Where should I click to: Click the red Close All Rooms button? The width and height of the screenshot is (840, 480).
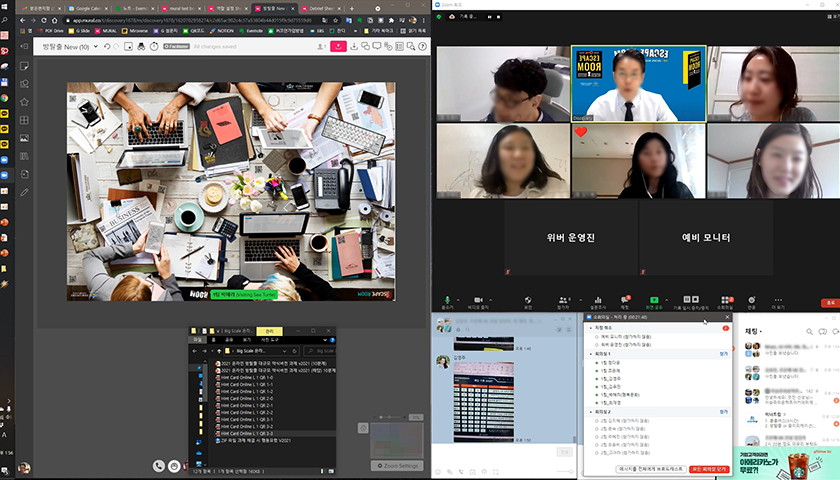pos(709,469)
